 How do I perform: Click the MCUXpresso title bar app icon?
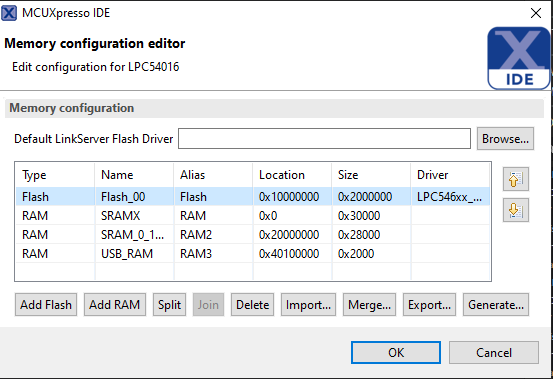tap(9, 13)
